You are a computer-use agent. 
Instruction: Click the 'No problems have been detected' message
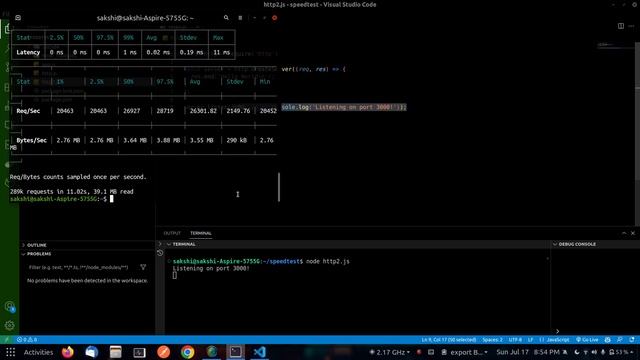click(87, 280)
